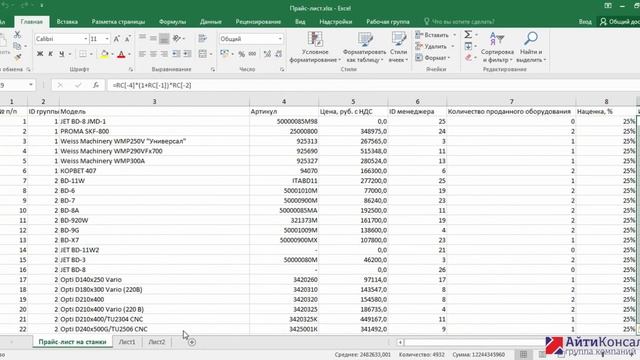The height and width of the screenshot is (360, 640).
Task: Select the Лист2 sheet tab
Action: point(157,342)
